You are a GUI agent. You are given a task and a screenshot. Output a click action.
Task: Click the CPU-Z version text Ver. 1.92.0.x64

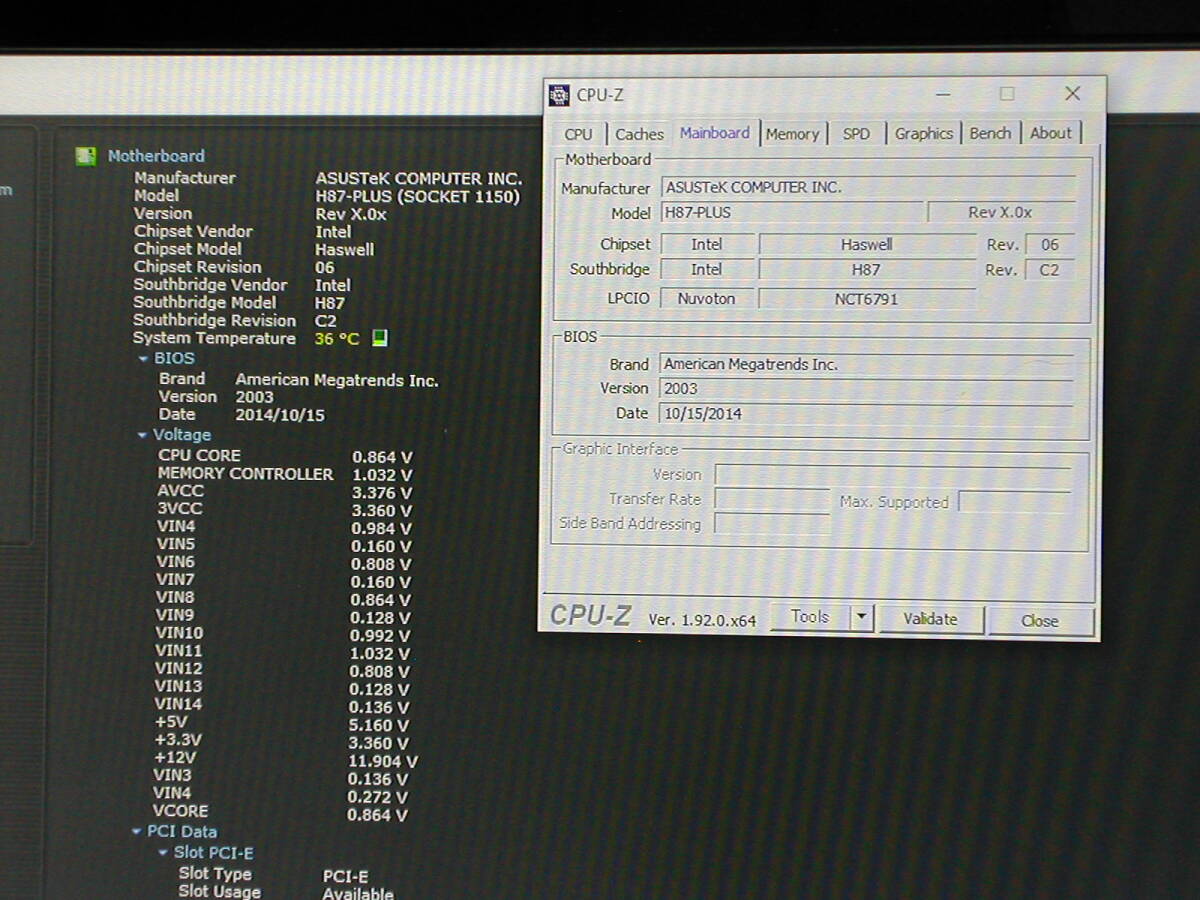point(702,621)
